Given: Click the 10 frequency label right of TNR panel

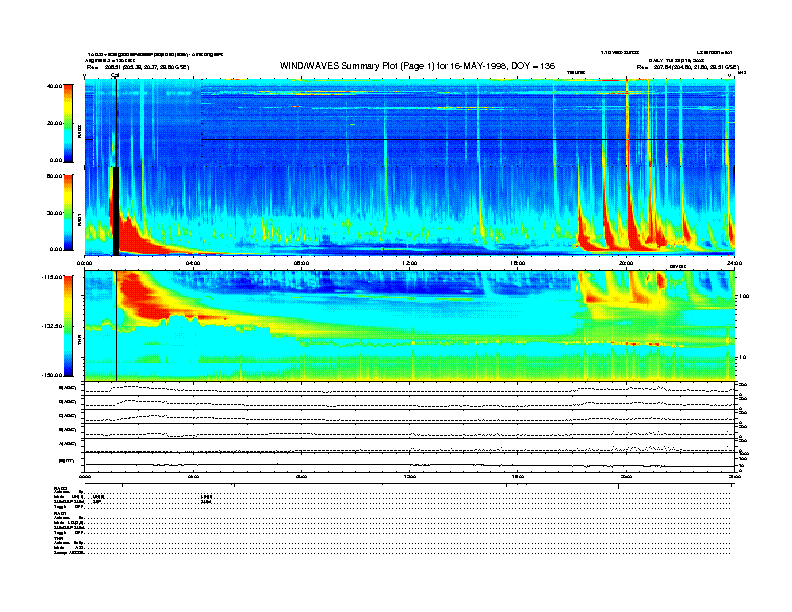Looking at the screenshot, I should pos(742,357).
